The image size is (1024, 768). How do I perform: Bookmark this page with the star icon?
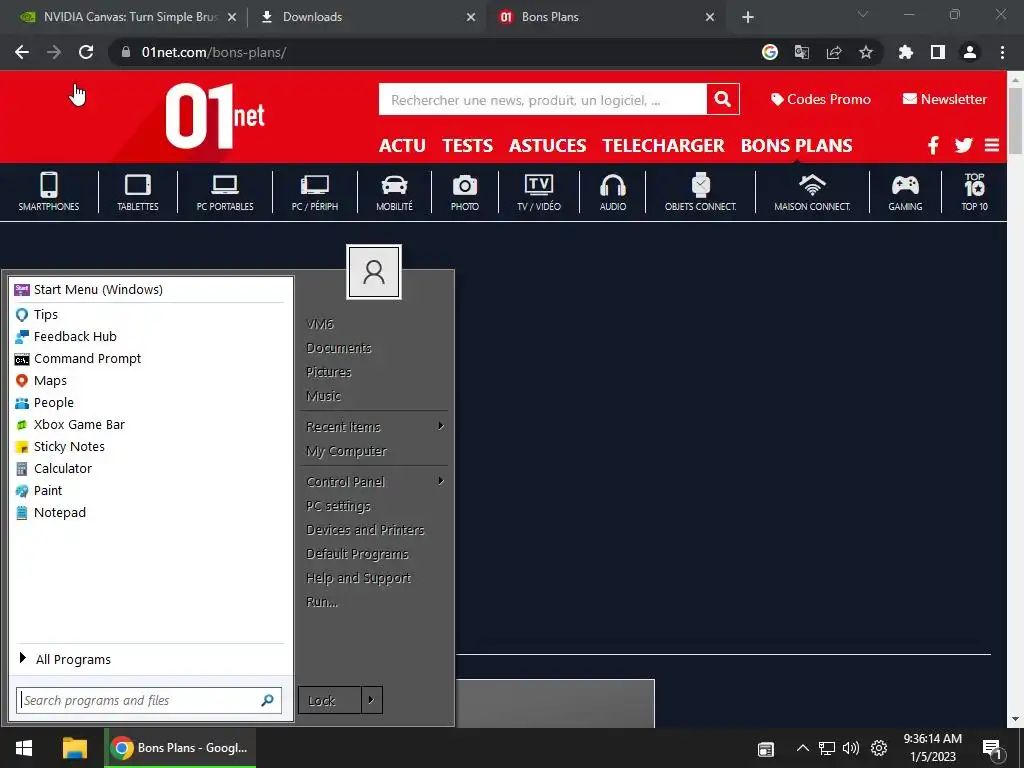point(866,52)
